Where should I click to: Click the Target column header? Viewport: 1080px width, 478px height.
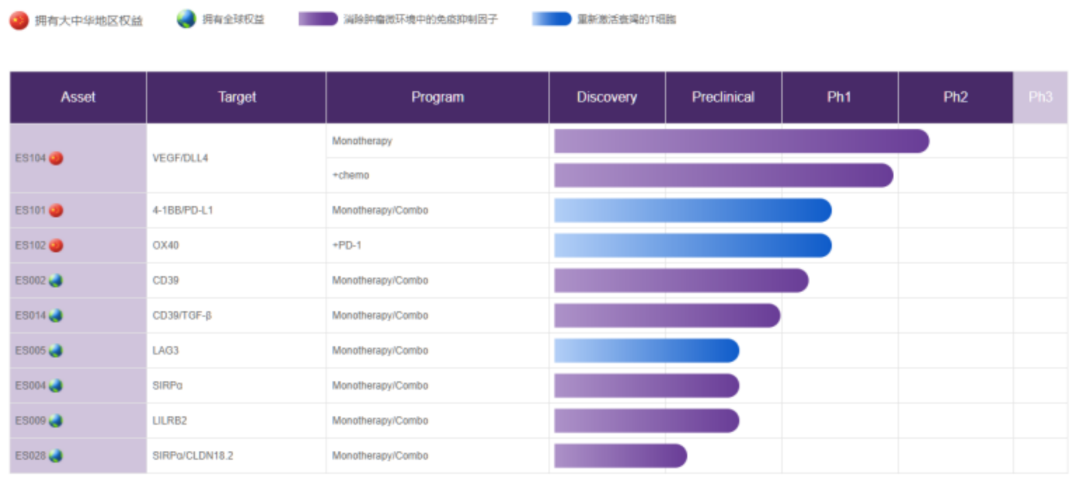click(237, 97)
